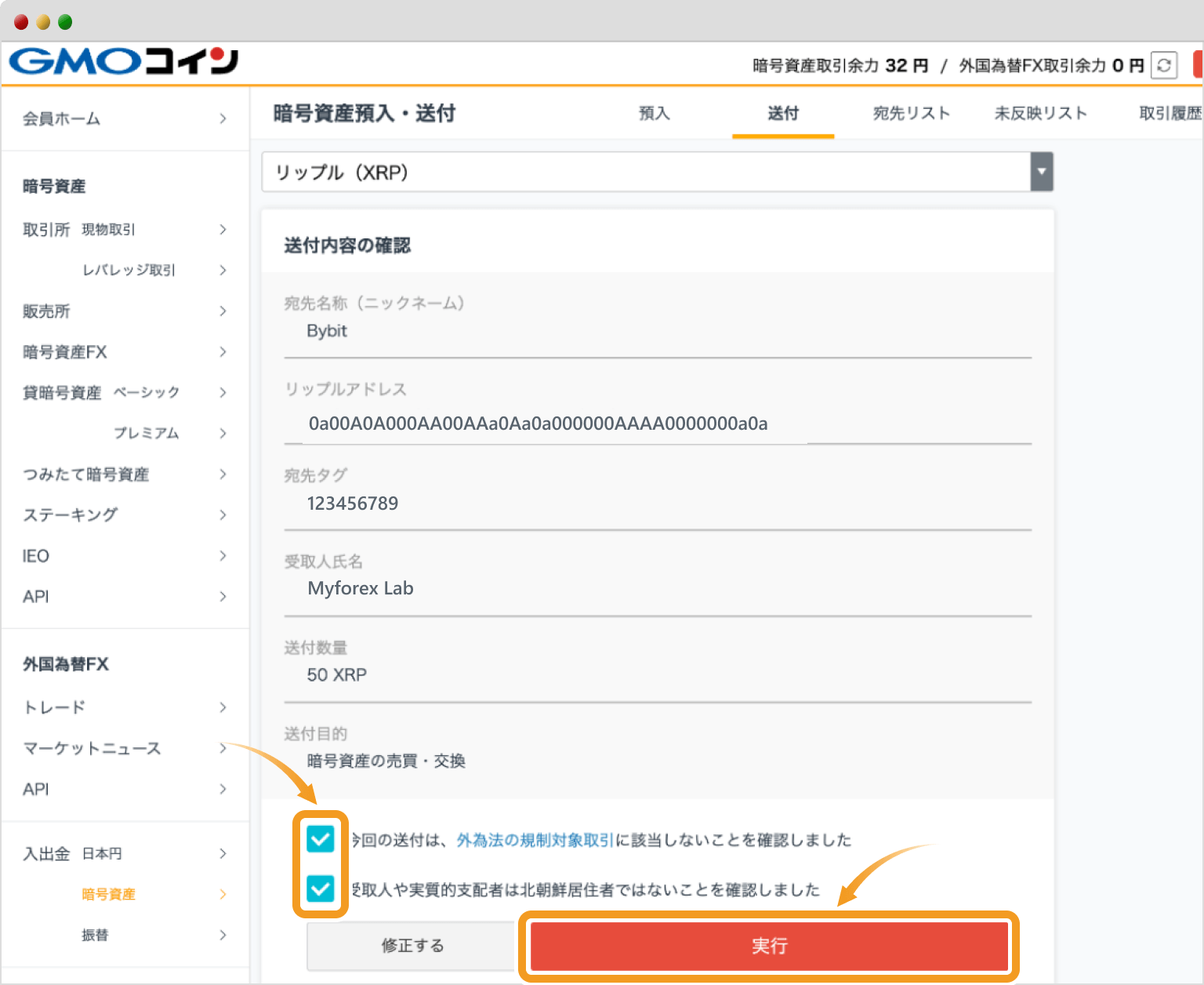Open the currency dropdown arrow for リップル (XRP)

click(x=1042, y=172)
